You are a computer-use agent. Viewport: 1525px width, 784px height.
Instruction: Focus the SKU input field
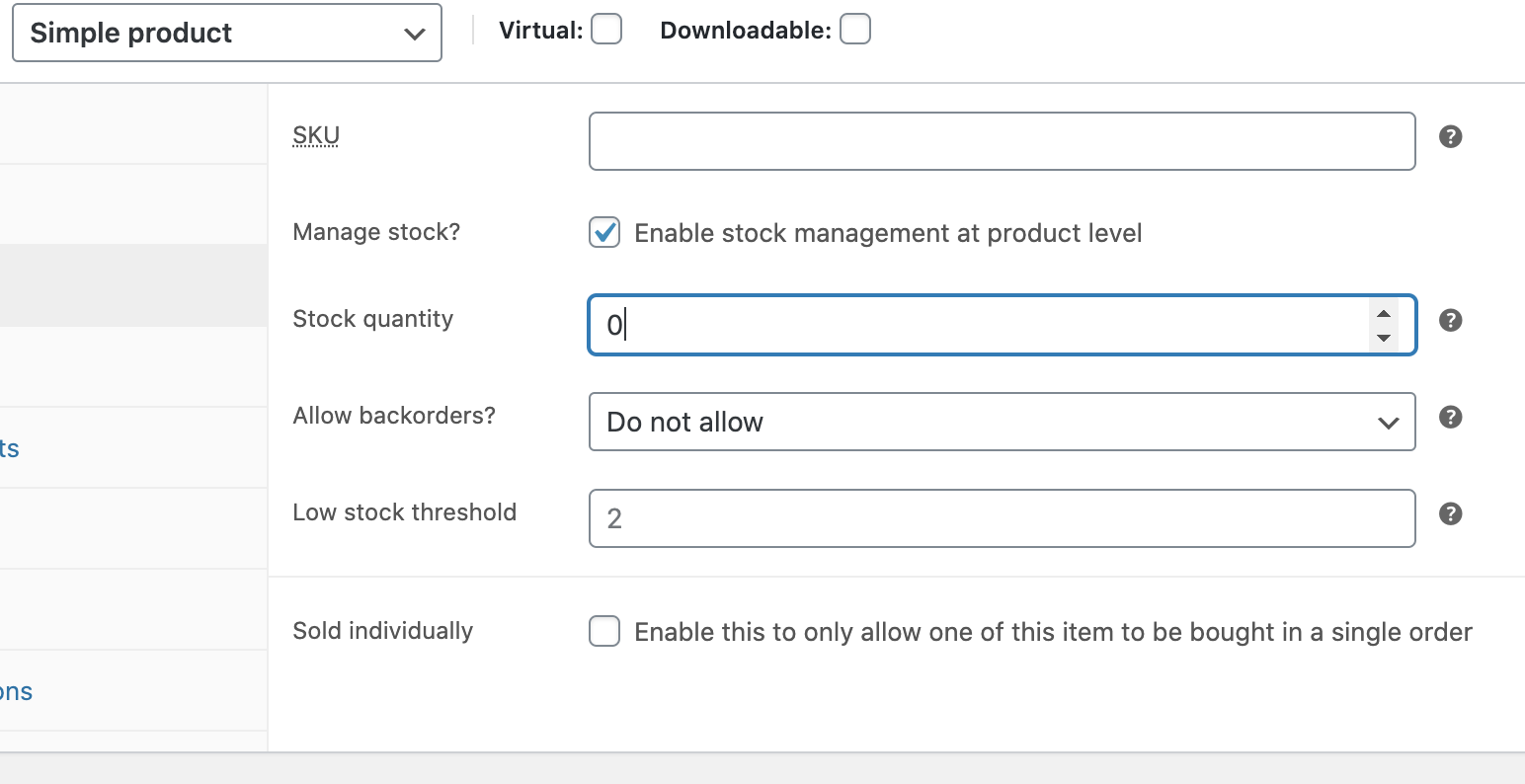[x=1003, y=141]
